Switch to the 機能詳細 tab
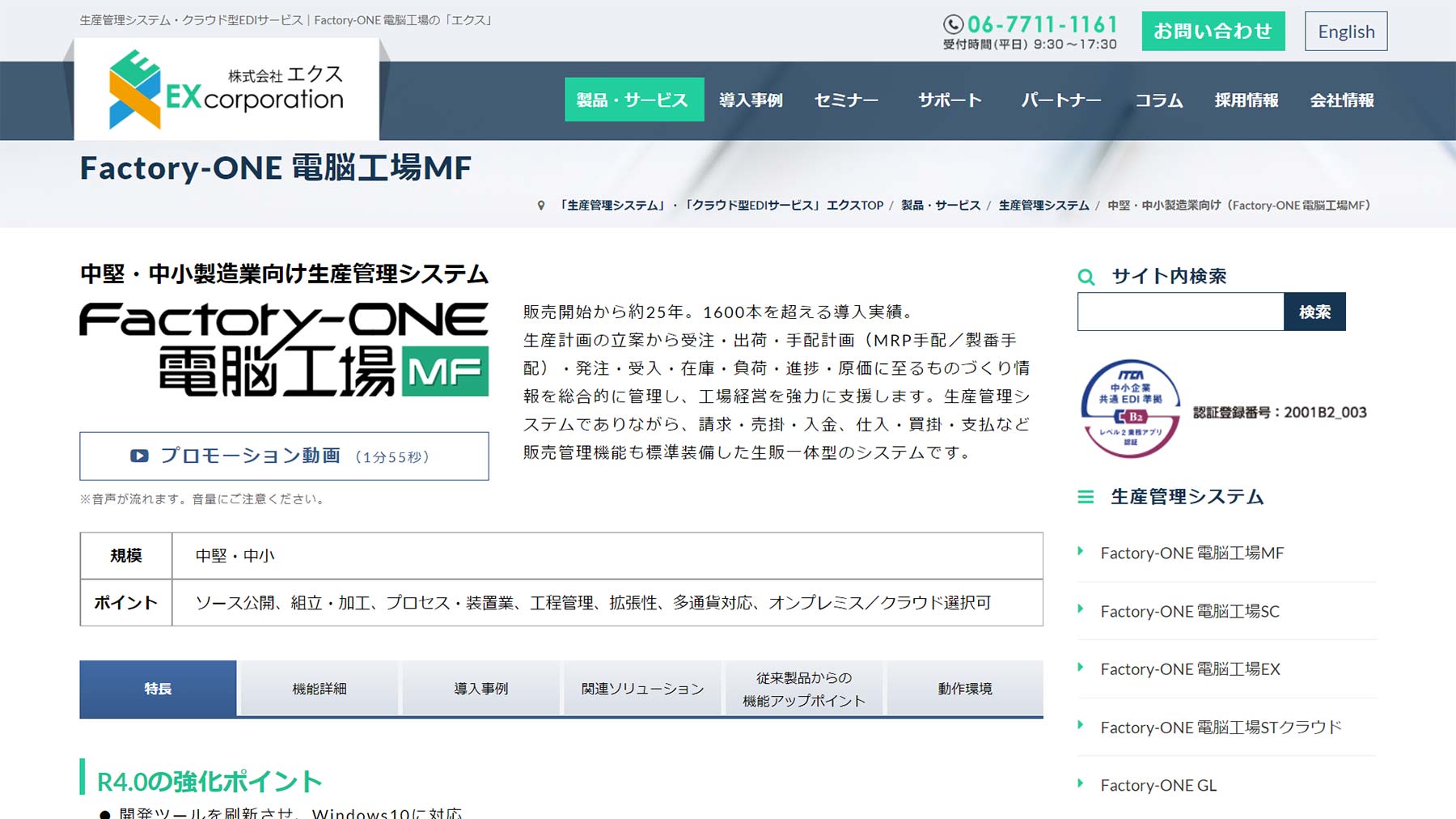The width and height of the screenshot is (1456, 819). [x=320, y=689]
